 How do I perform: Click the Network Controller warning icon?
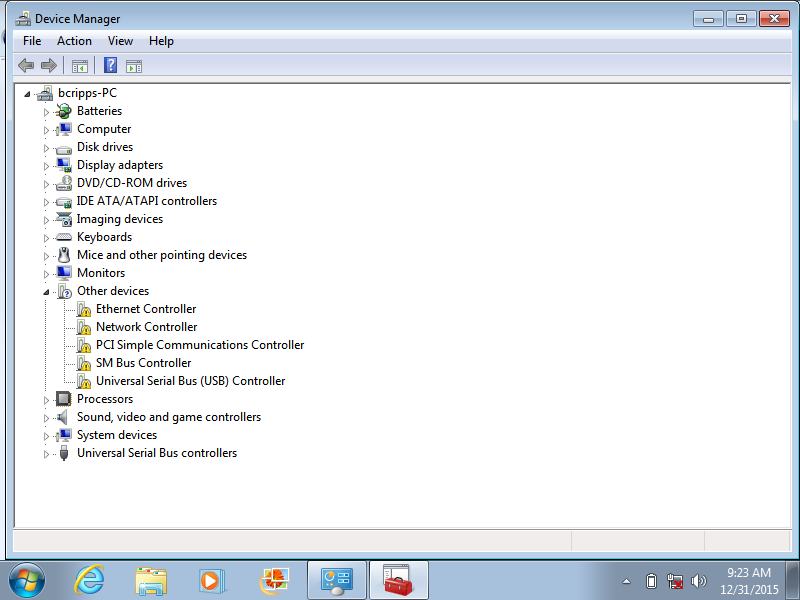tap(83, 327)
